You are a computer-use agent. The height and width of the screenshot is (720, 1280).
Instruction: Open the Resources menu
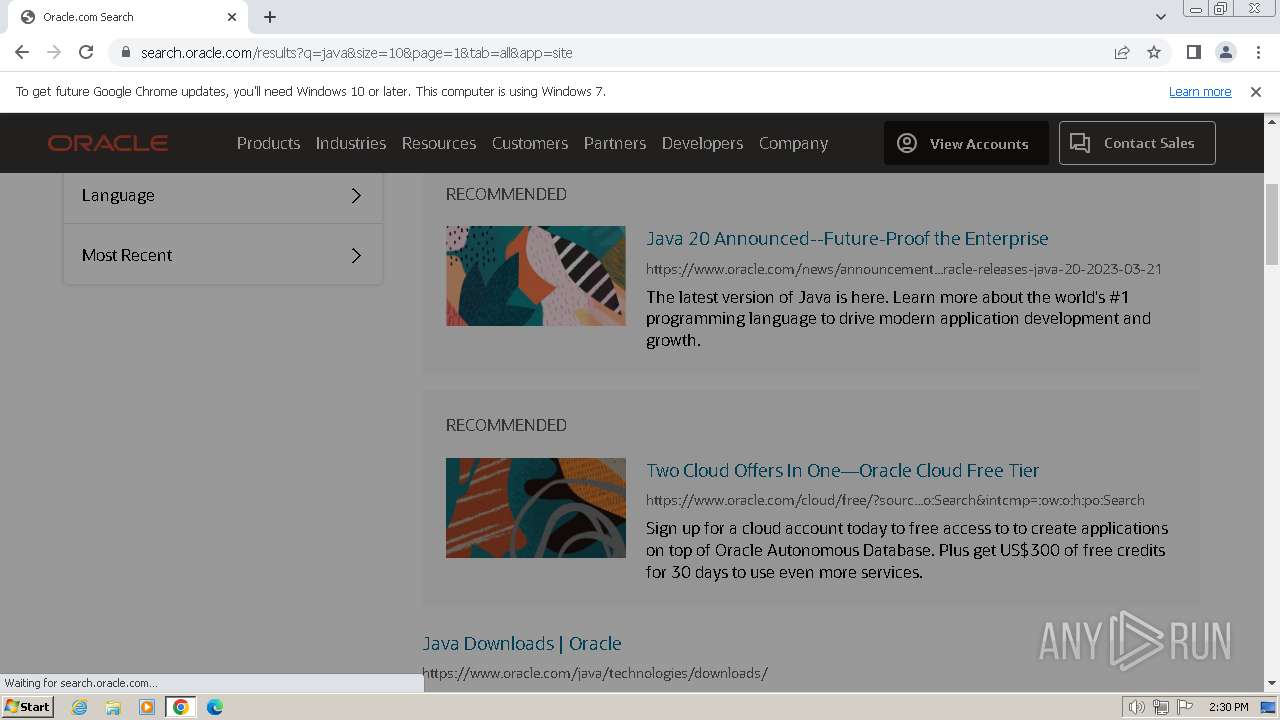coord(439,143)
